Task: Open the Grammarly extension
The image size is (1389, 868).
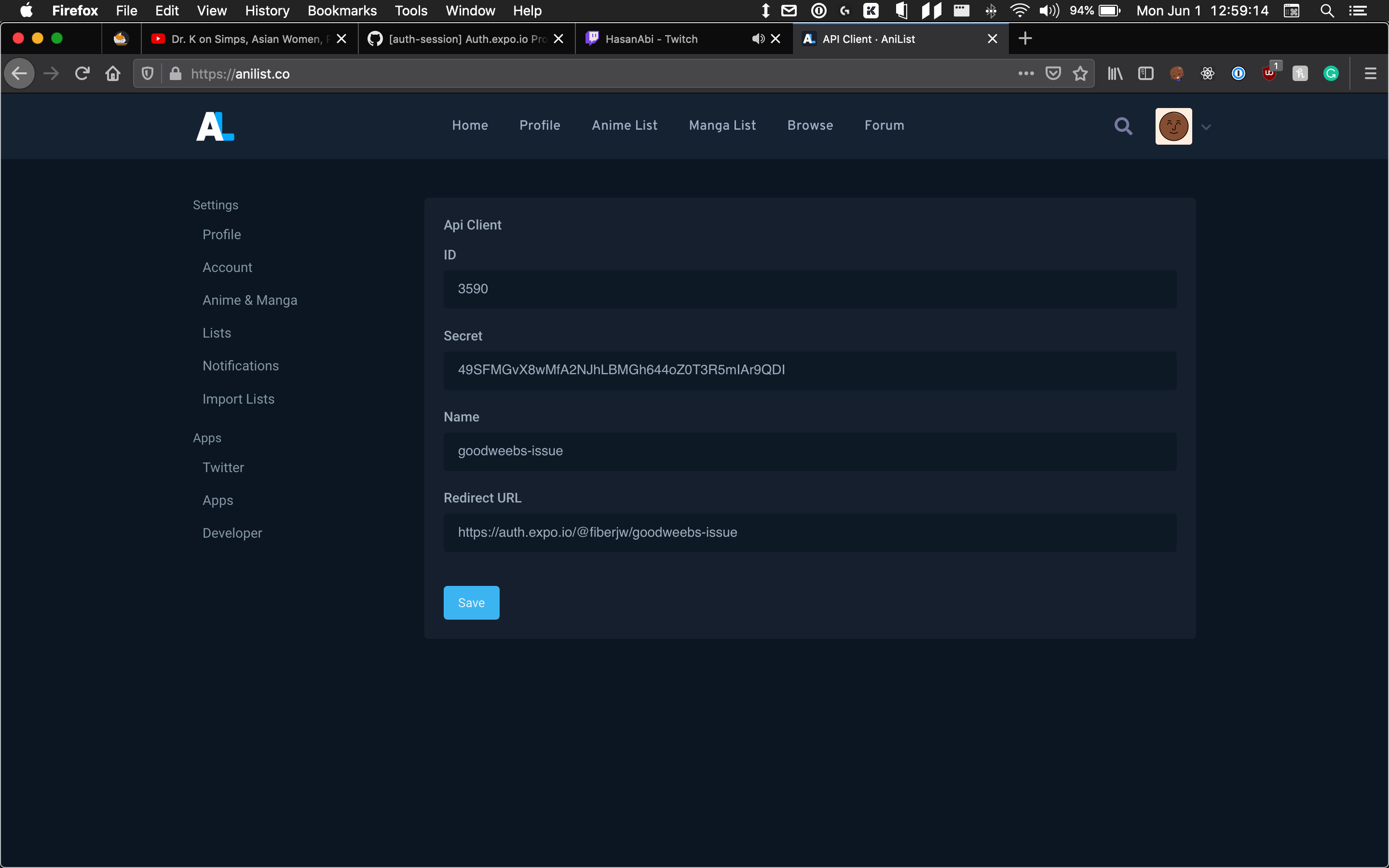Action: click(x=1331, y=73)
